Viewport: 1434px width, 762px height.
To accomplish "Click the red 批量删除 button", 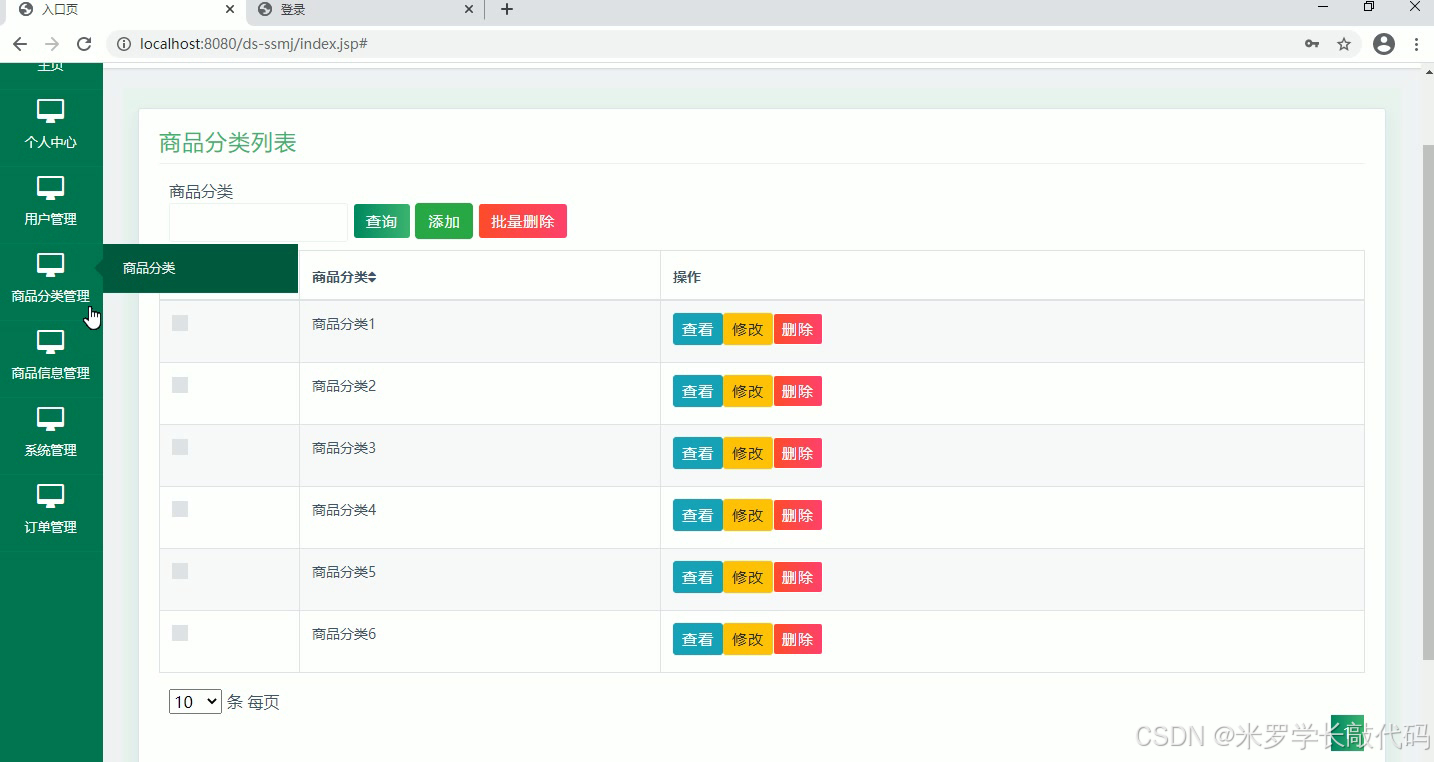I will tap(523, 221).
